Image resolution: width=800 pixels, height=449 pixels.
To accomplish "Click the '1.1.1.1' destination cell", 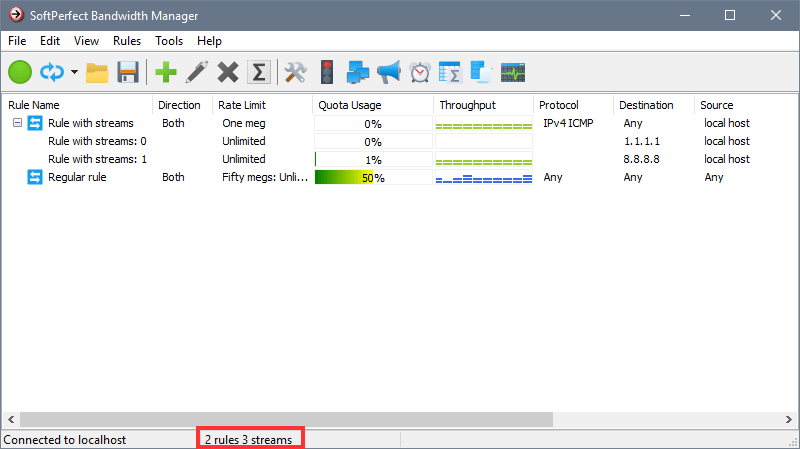I will [x=642, y=141].
